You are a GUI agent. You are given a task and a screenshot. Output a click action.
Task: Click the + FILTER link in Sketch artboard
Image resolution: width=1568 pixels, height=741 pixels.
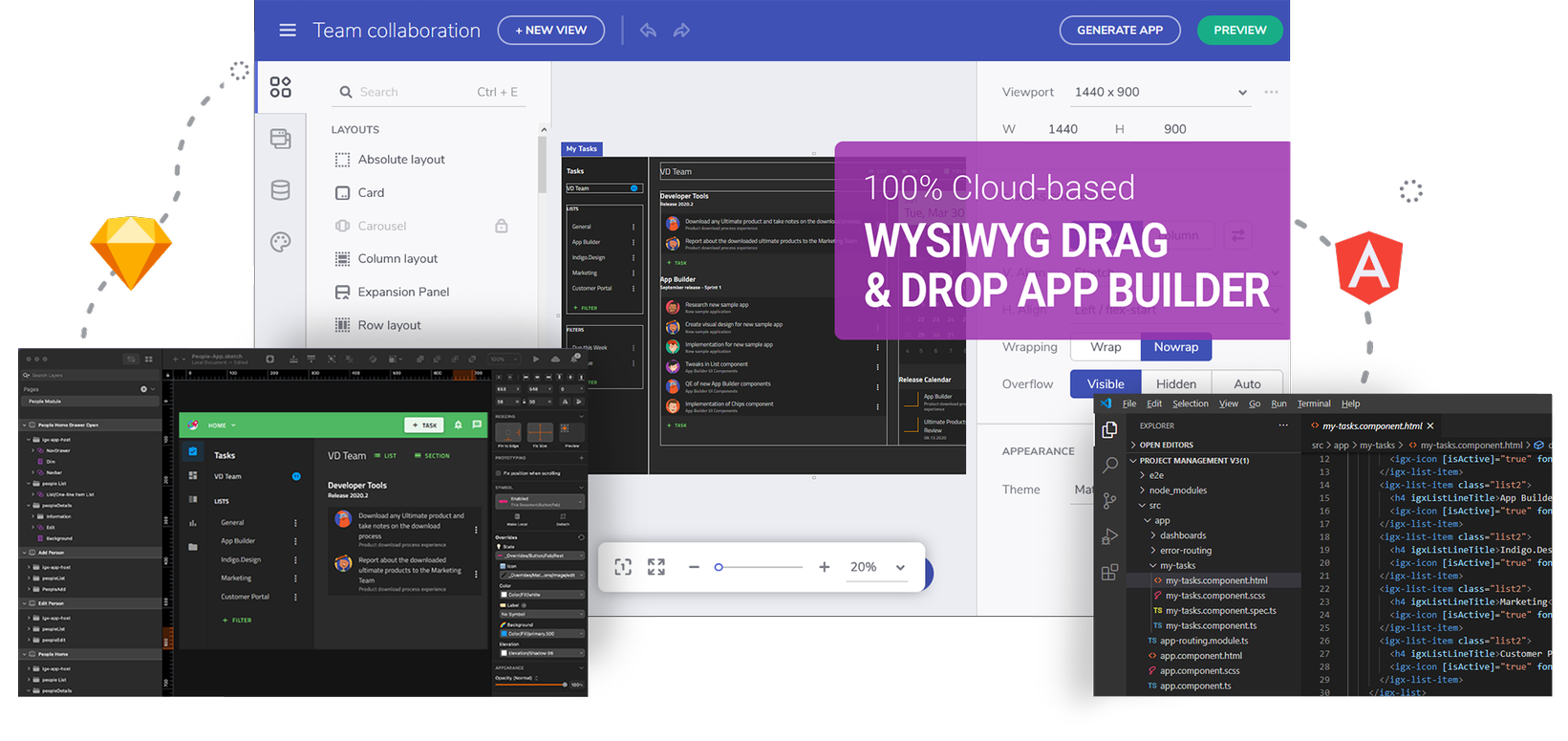[x=237, y=621]
